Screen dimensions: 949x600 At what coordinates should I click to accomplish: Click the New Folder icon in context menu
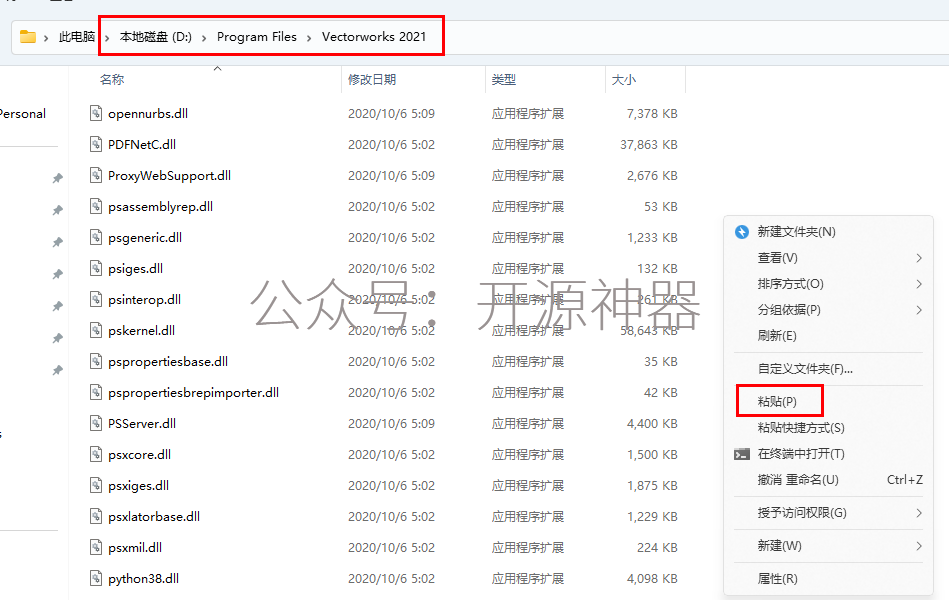point(742,232)
